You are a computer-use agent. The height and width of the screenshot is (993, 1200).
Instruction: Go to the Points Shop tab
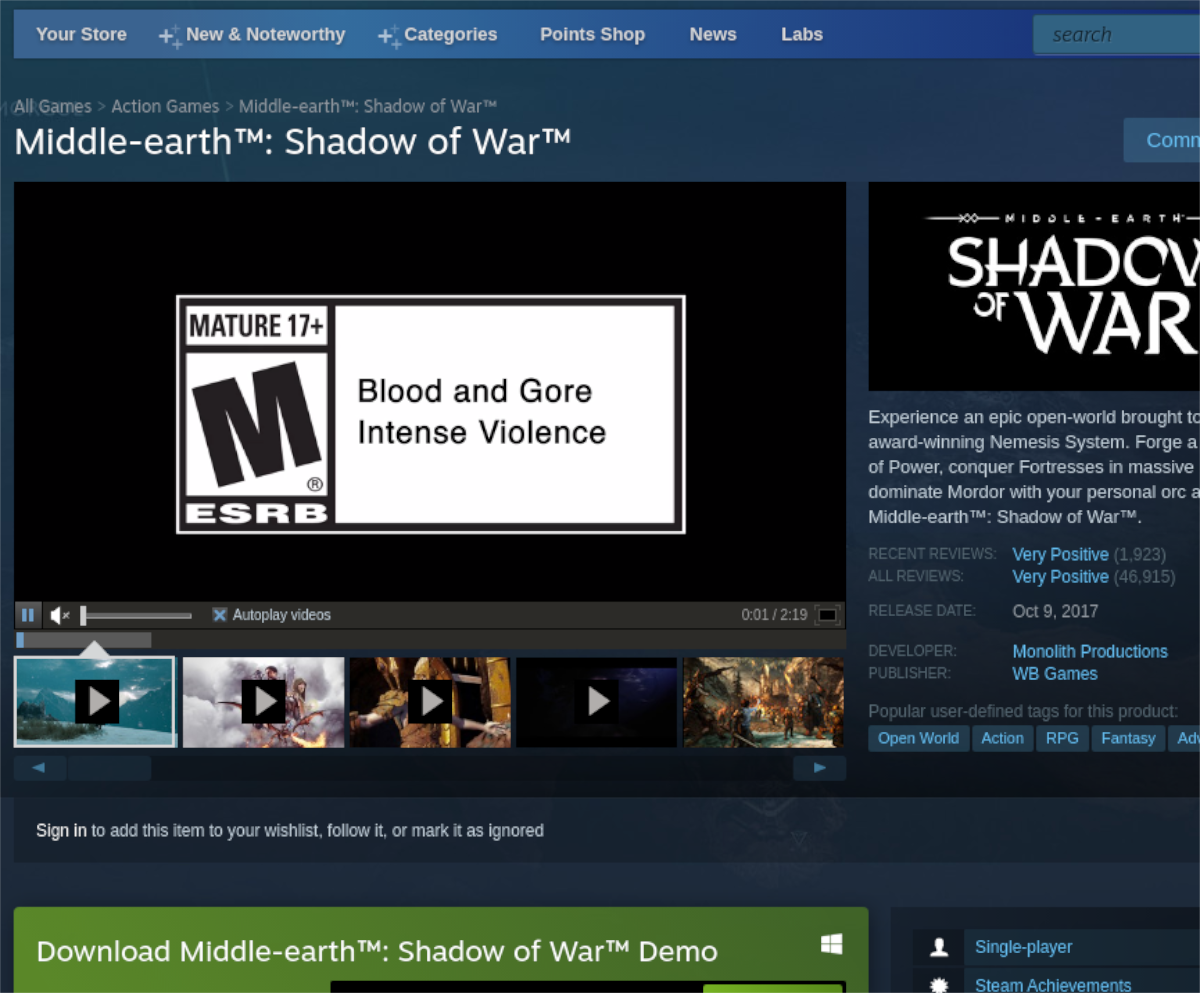(592, 35)
